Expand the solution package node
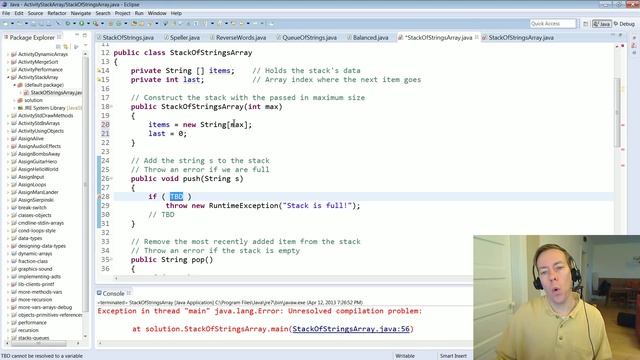640x360 pixels. pyautogui.click(x=15, y=100)
